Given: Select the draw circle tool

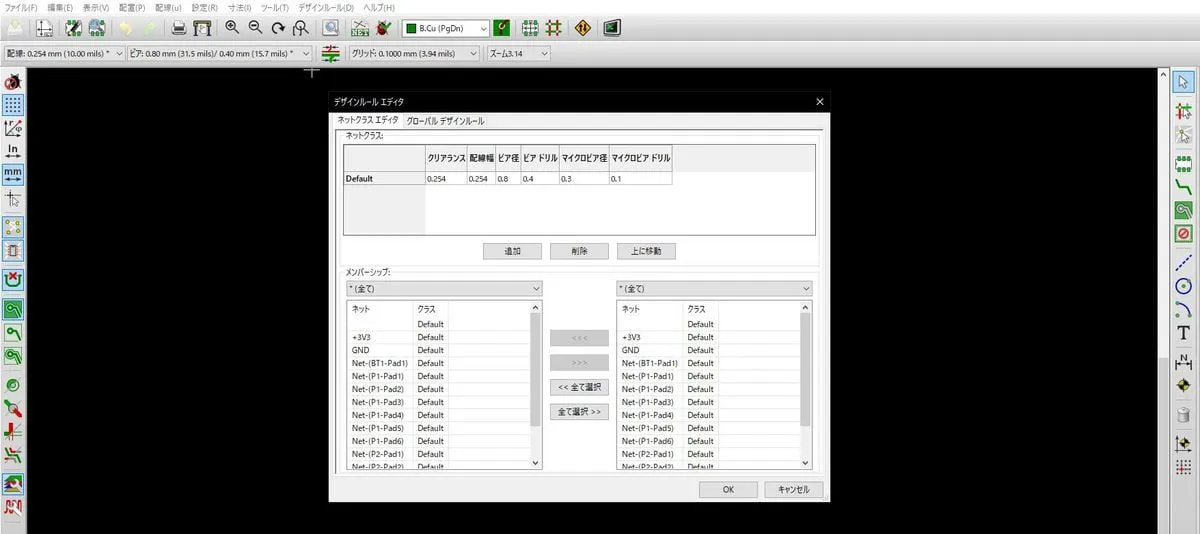Looking at the screenshot, I should pyautogui.click(x=1183, y=285).
